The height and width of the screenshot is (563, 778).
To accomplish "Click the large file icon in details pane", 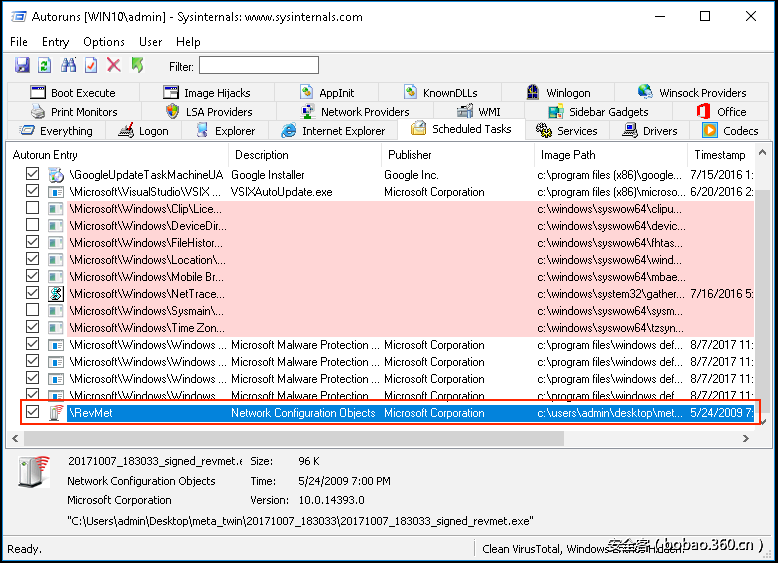I will point(34,472).
